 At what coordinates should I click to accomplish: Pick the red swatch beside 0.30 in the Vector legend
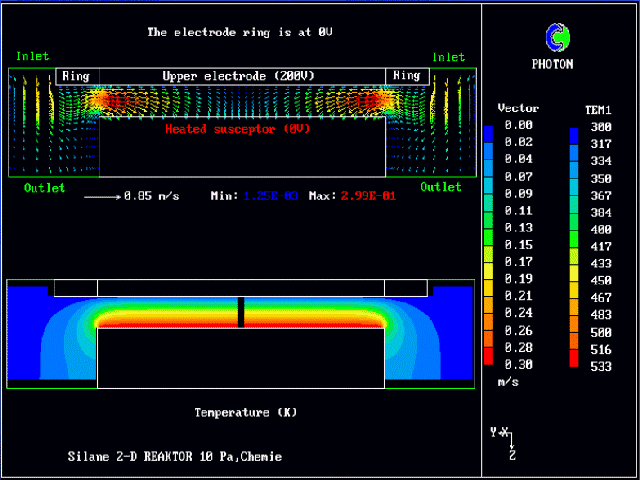pyautogui.click(x=488, y=359)
